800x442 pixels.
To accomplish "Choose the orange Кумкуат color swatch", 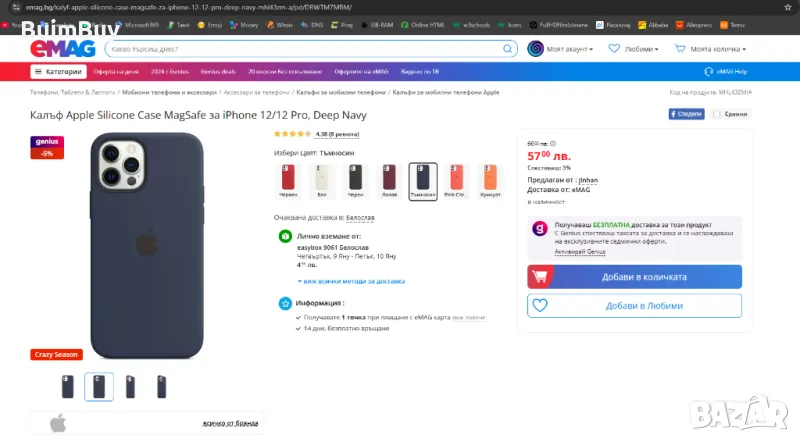I will pyautogui.click(x=488, y=180).
